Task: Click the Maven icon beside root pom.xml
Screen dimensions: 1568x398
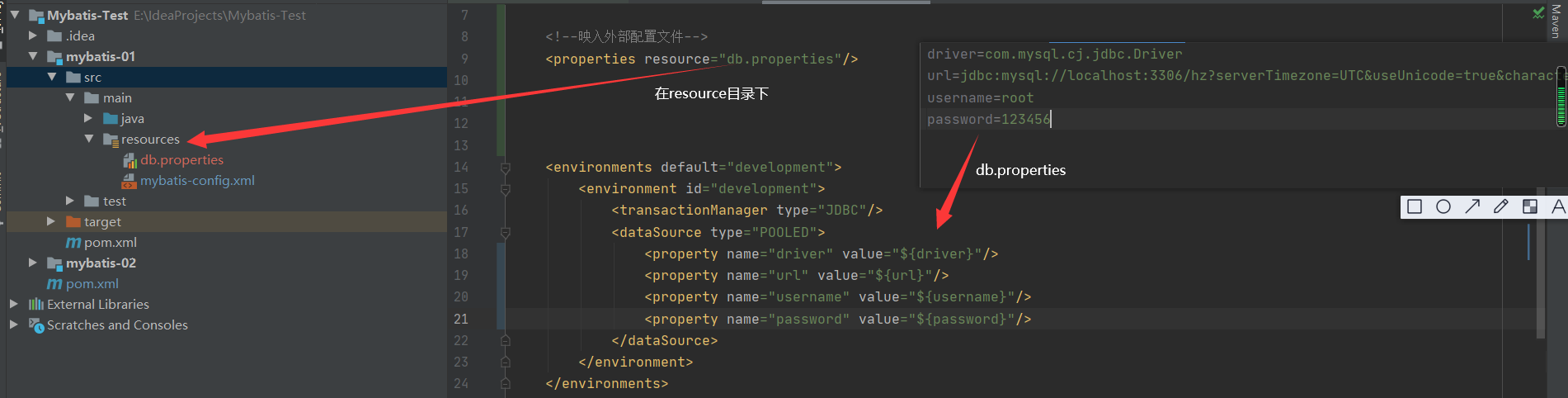Action: point(54,284)
